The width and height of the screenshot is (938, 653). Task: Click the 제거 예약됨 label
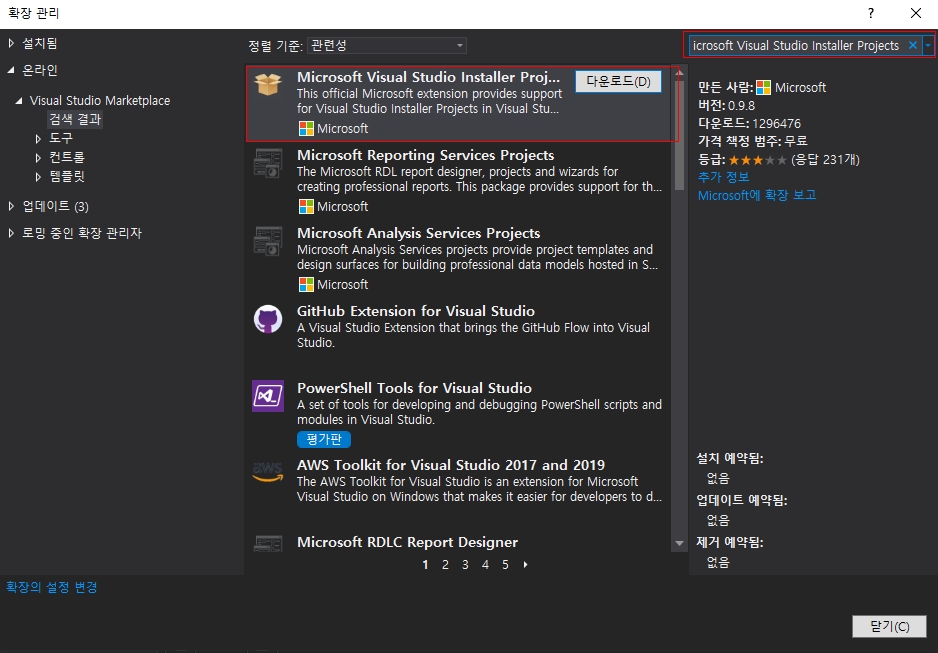point(730,542)
